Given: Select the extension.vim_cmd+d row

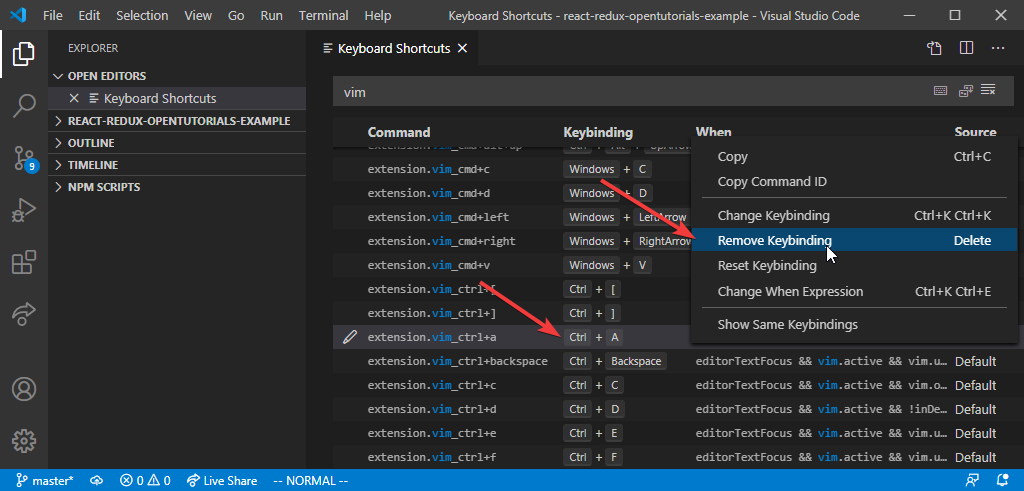Looking at the screenshot, I should click(x=513, y=193).
